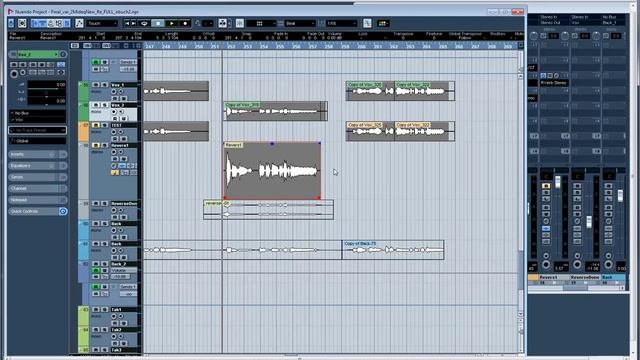
Task: Mute the Vox_2 track
Action: click(x=96, y=105)
